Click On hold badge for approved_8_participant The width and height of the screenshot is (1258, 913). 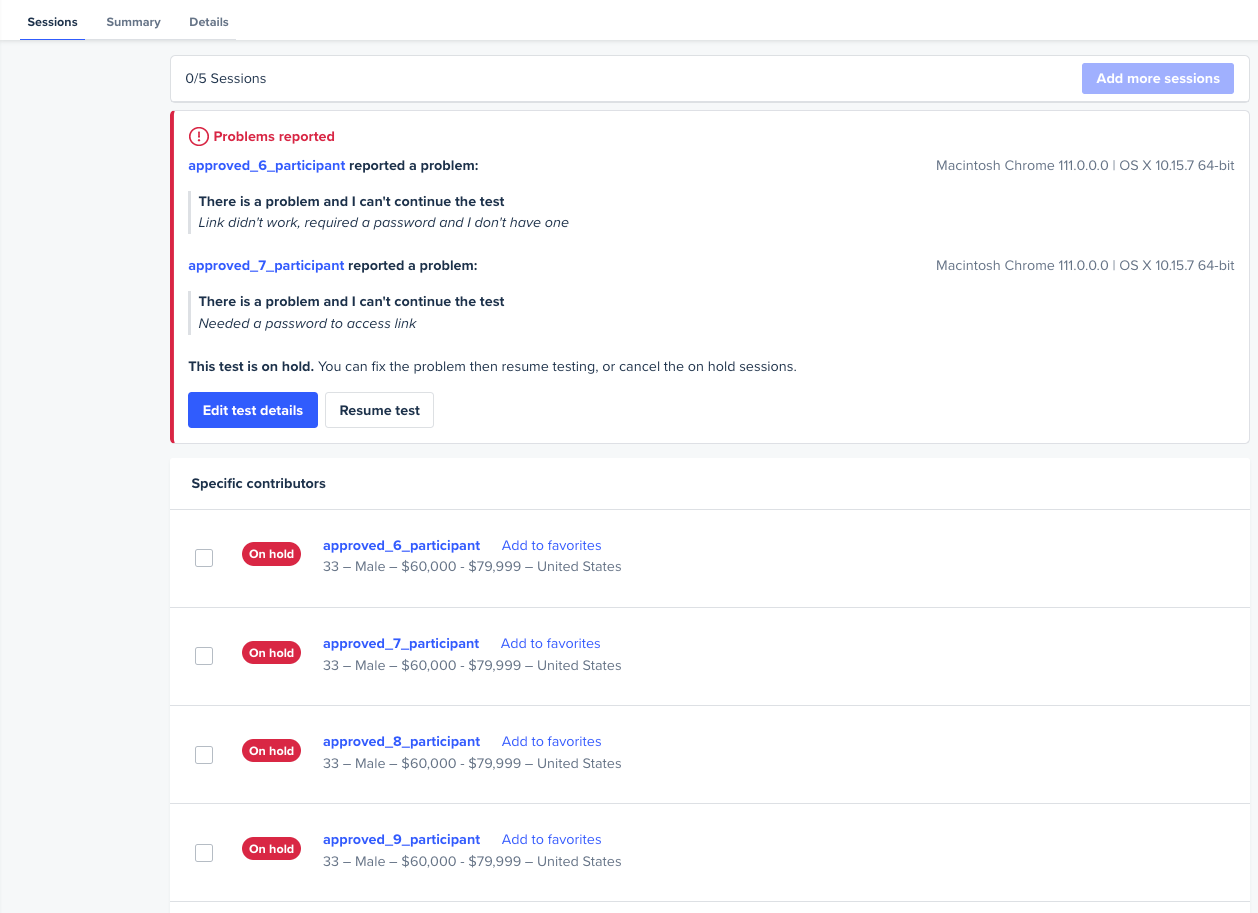271,751
